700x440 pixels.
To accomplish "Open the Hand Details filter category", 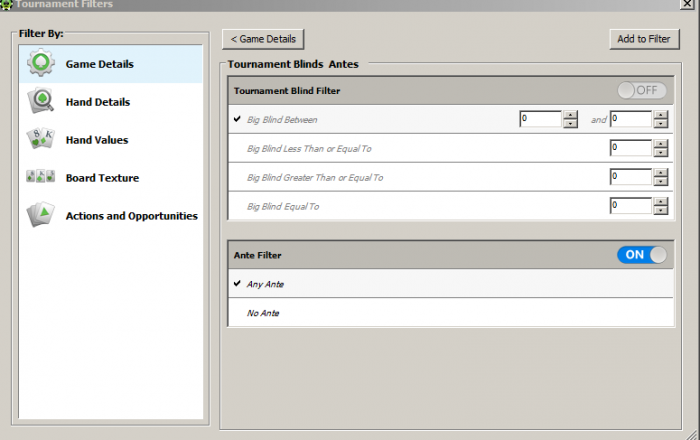I will click(98, 102).
